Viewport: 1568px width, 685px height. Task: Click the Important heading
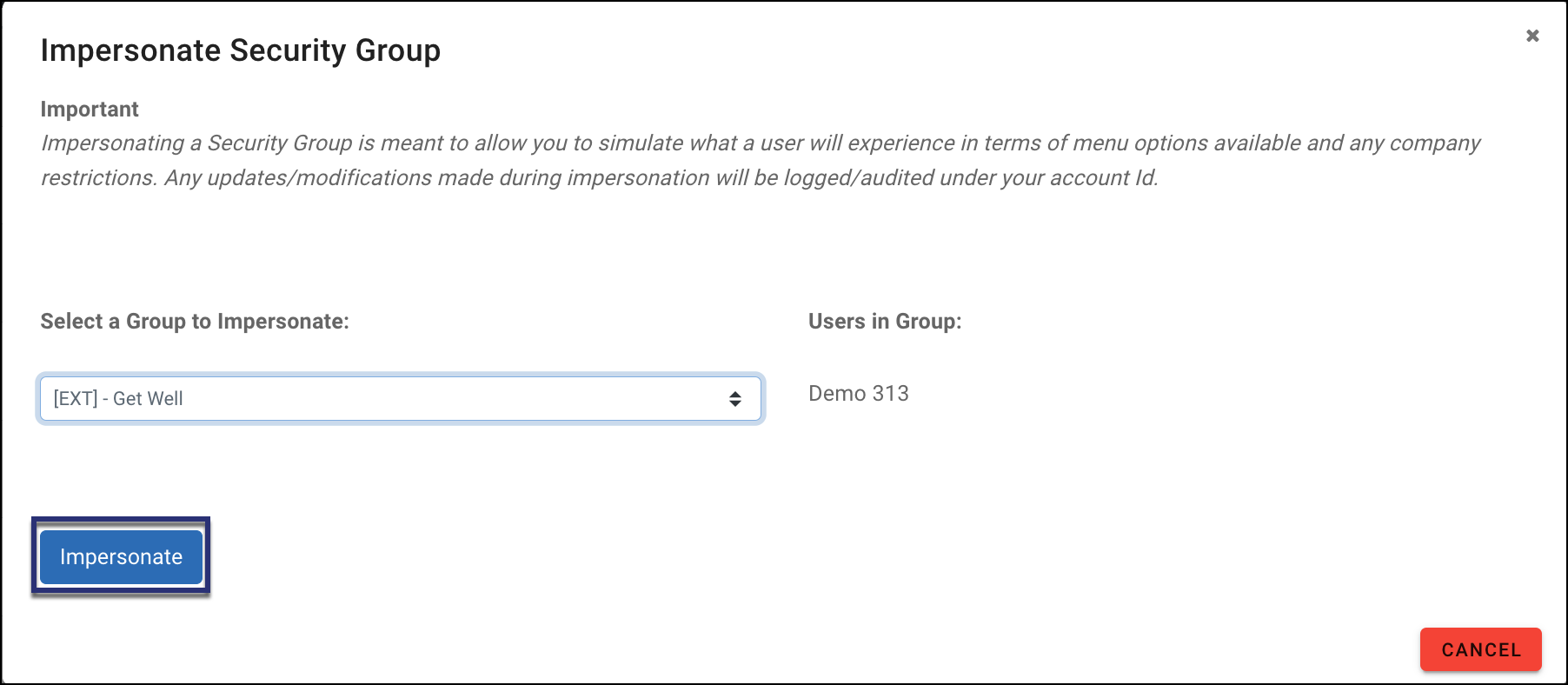pos(90,110)
